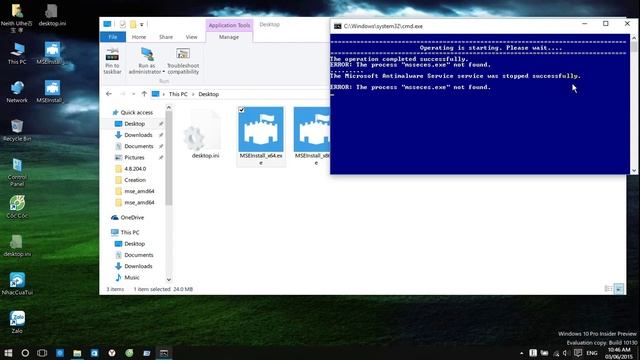Select the NhacCuaTui desktop shortcut
The height and width of the screenshot is (360, 640).
pyautogui.click(x=17, y=283)
